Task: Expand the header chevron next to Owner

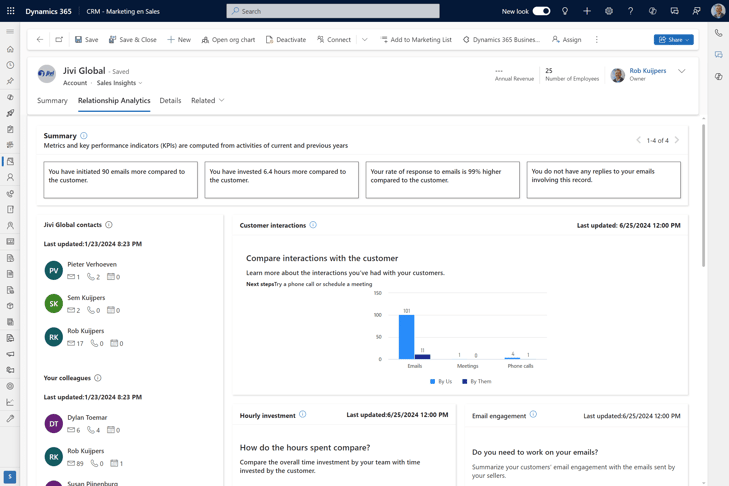Action: (x=682, y=71)
